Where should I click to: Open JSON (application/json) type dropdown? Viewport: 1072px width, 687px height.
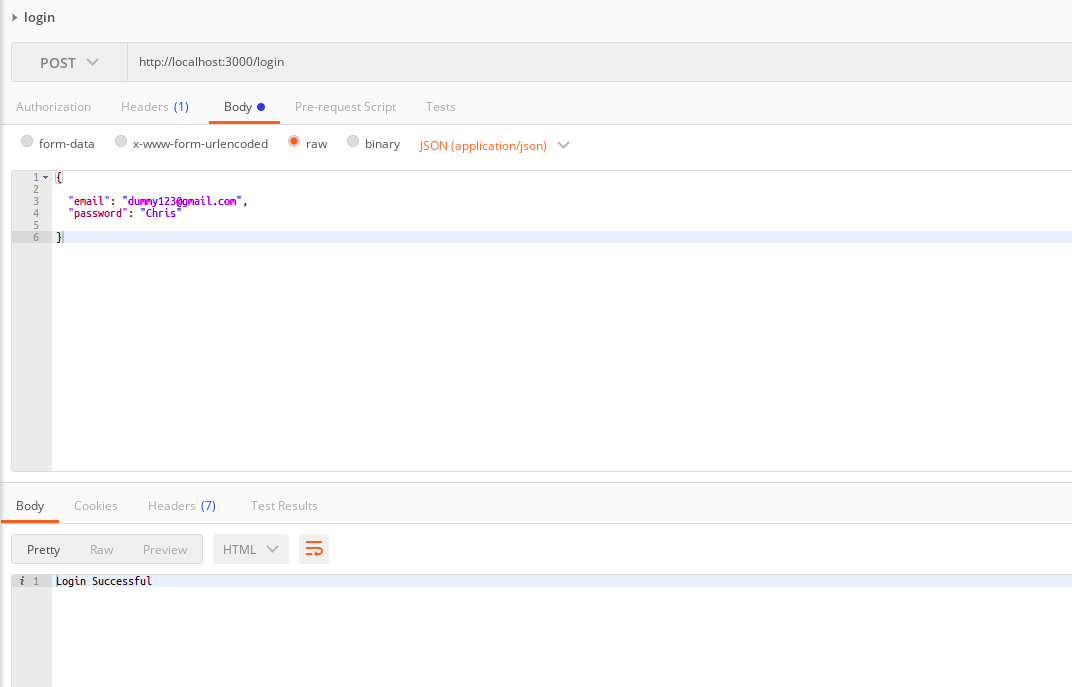494,146
